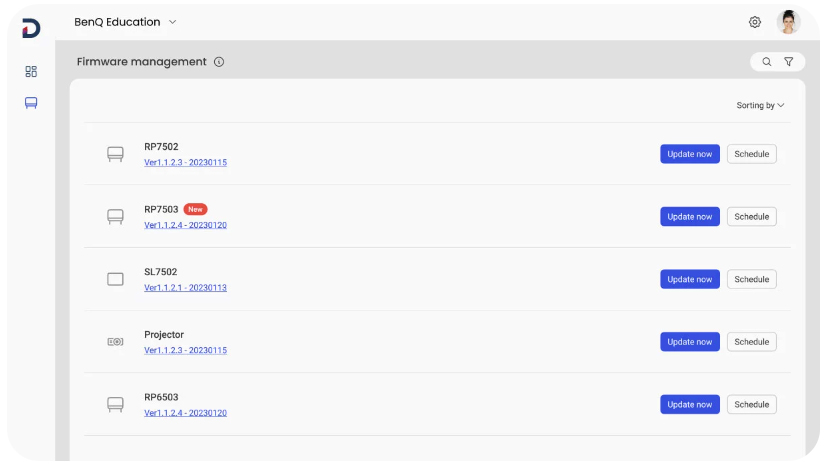Schedule the update for RP7503
Screen dimensions: 826x466
pos(751,217)
